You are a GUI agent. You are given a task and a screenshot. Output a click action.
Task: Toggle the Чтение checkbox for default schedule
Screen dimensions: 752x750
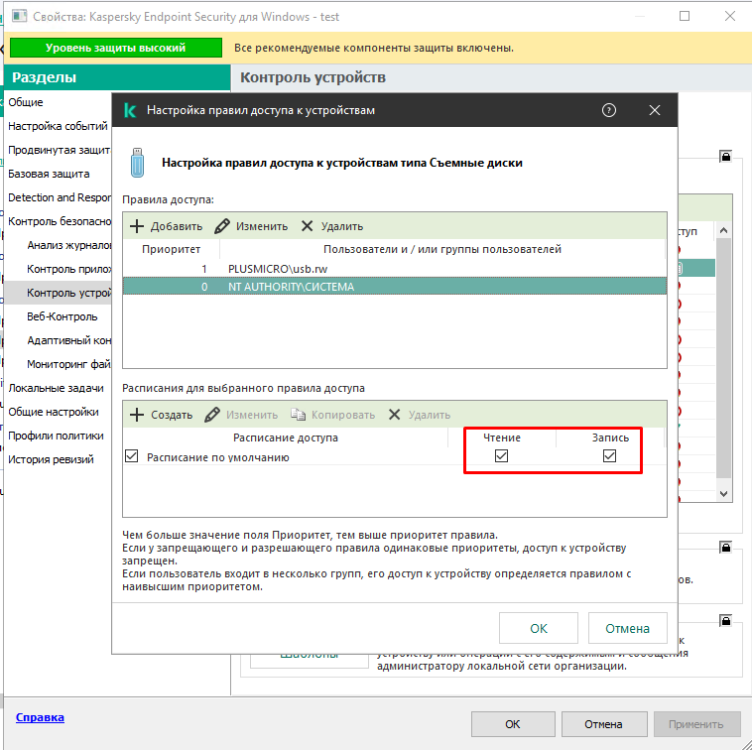click(x=501, y=456)
